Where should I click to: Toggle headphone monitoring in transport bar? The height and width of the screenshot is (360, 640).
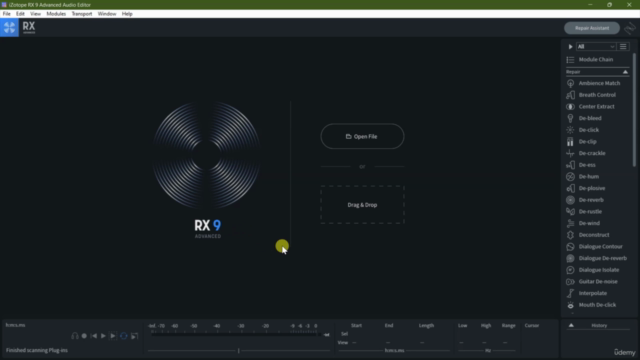click(75, 336)
